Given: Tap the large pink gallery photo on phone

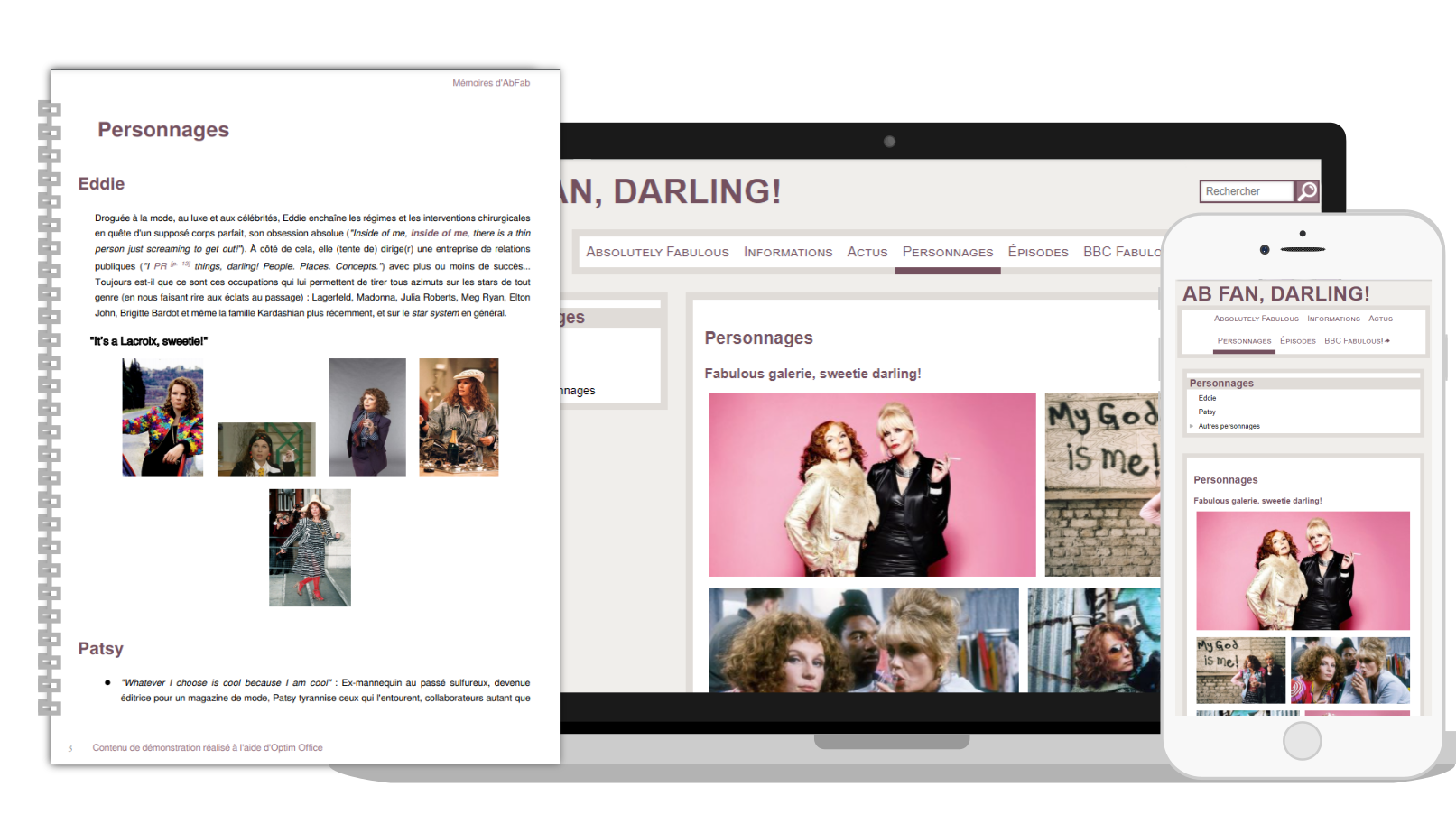Looking at the screenshot, I should coord(1303,570).
